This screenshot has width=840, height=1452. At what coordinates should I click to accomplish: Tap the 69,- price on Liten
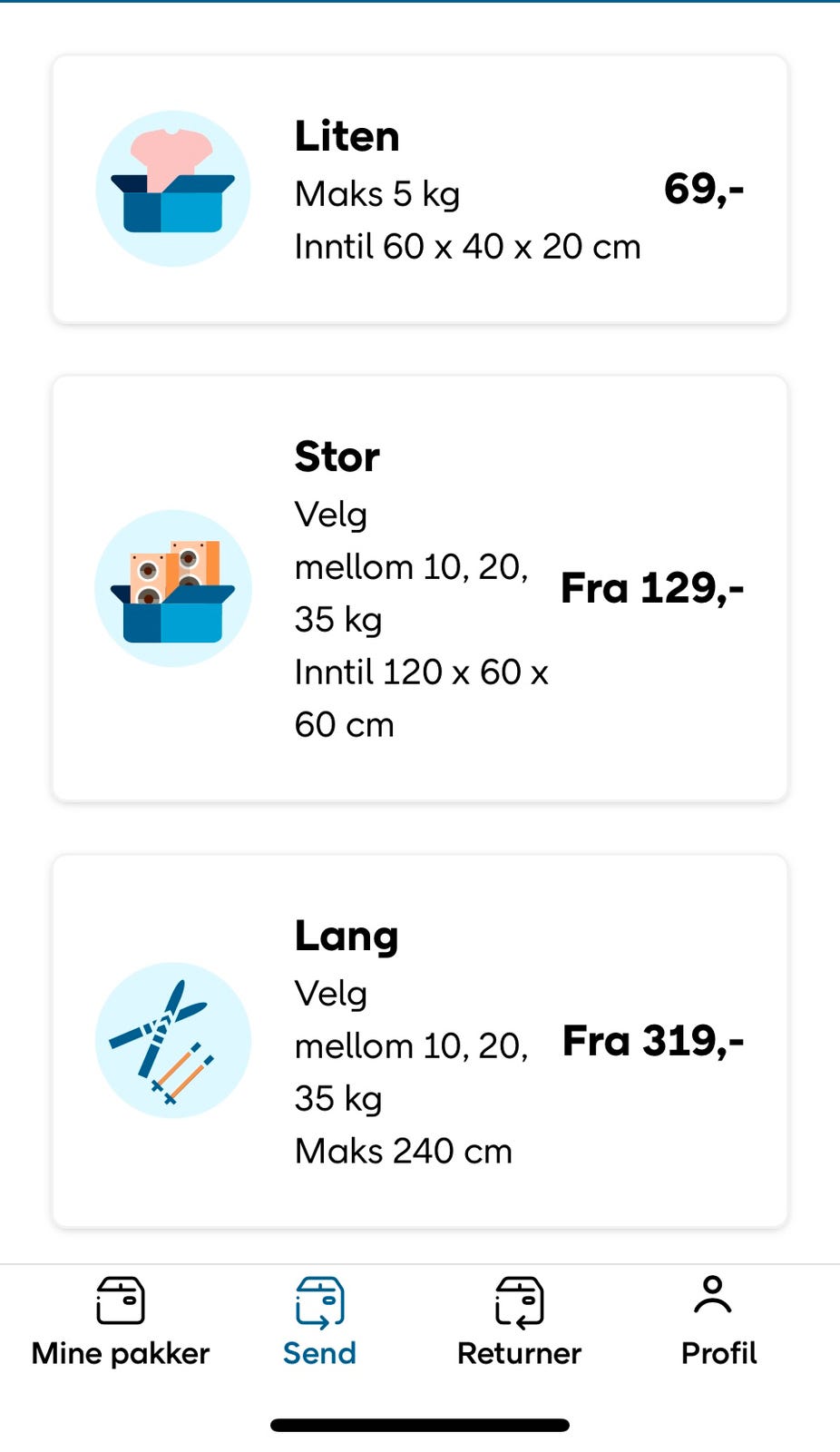coord(704,189)
